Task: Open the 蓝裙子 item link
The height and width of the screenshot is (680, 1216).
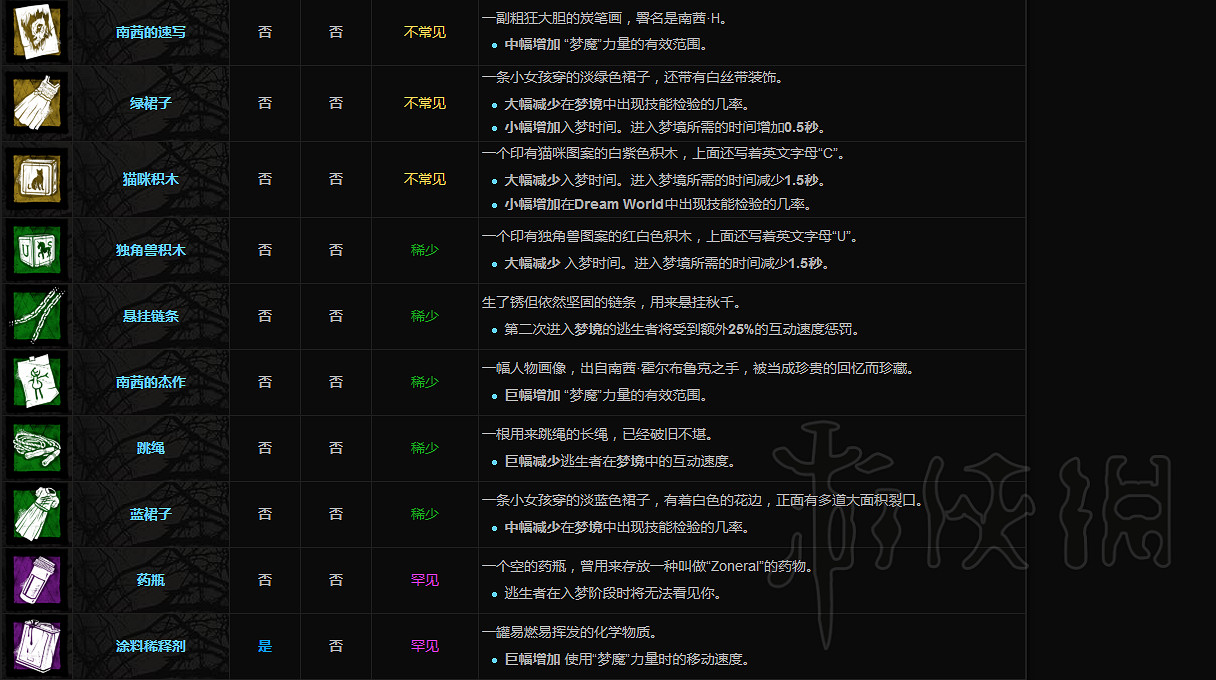Action: (151, 514)
